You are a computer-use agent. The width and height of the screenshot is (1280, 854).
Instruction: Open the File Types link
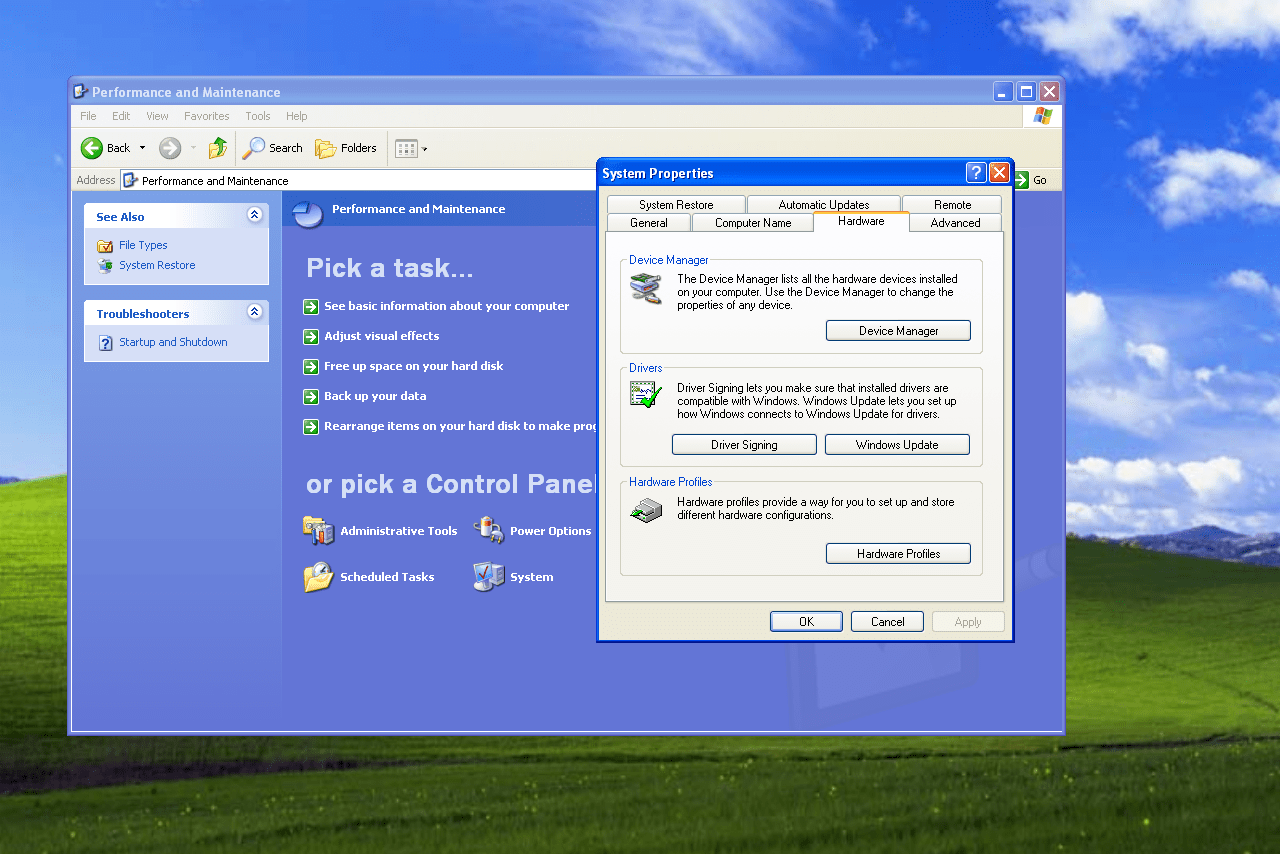coord(143,245)
